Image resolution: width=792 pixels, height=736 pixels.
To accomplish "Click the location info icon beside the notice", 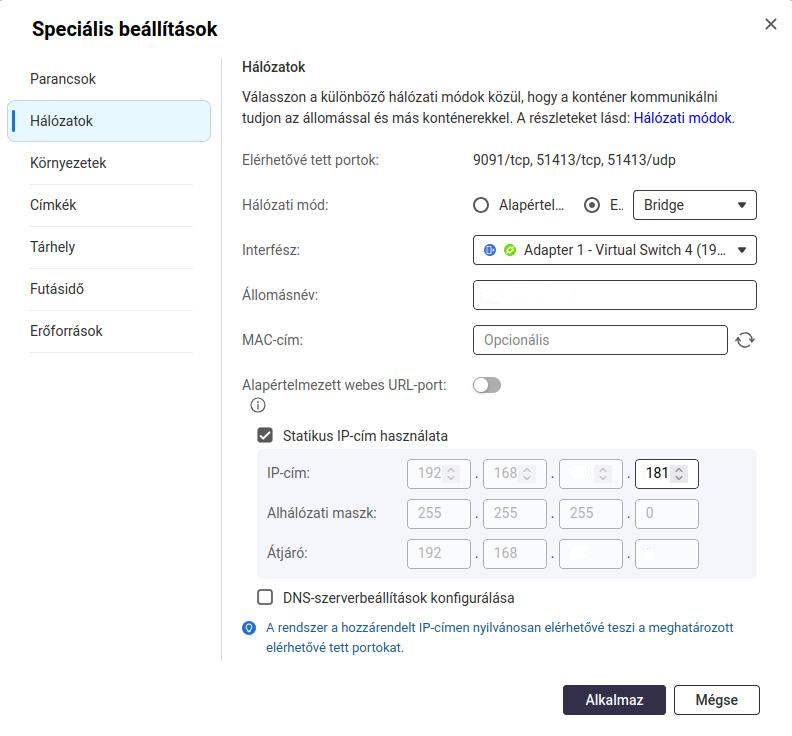I will click(249, 628).
